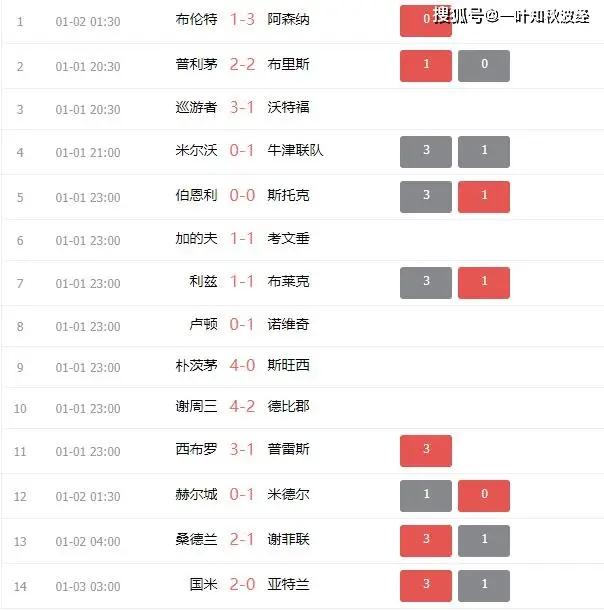Select red pick 0 for 赫尔城 vs 米德尔

pos(484,496)
